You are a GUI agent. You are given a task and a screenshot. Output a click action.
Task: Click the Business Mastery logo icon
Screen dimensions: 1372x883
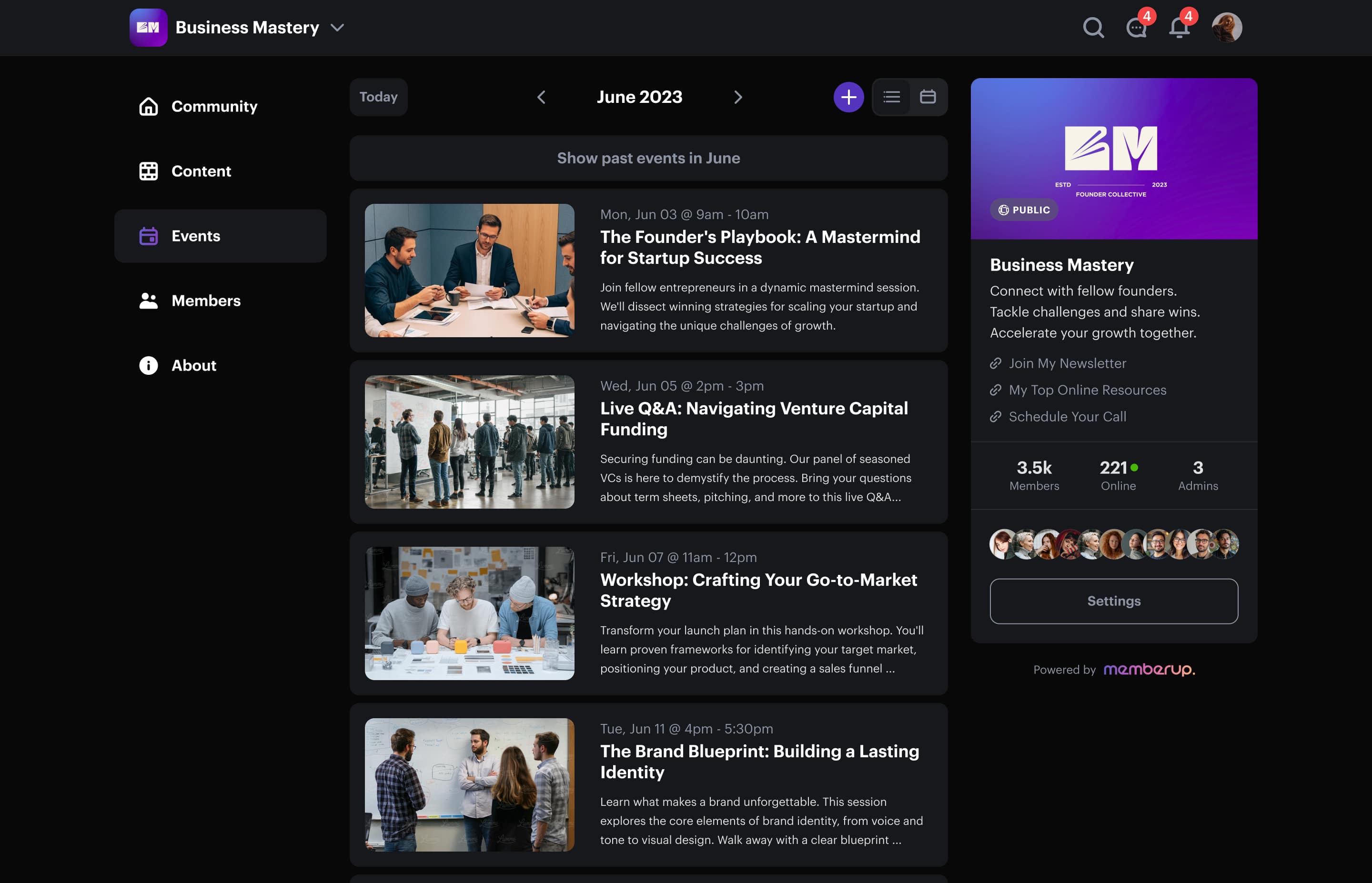point(148,28)
